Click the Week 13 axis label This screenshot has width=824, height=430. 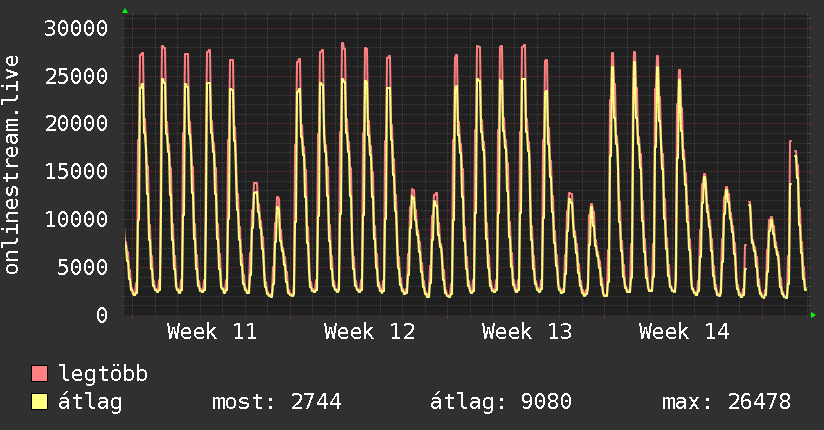point(527,331)
